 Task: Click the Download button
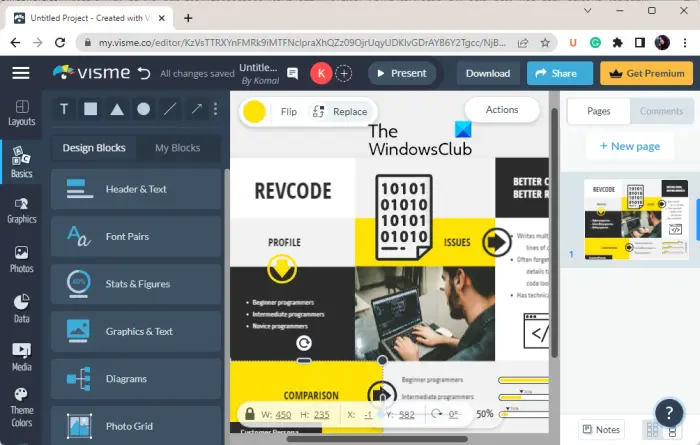[488, 73]
